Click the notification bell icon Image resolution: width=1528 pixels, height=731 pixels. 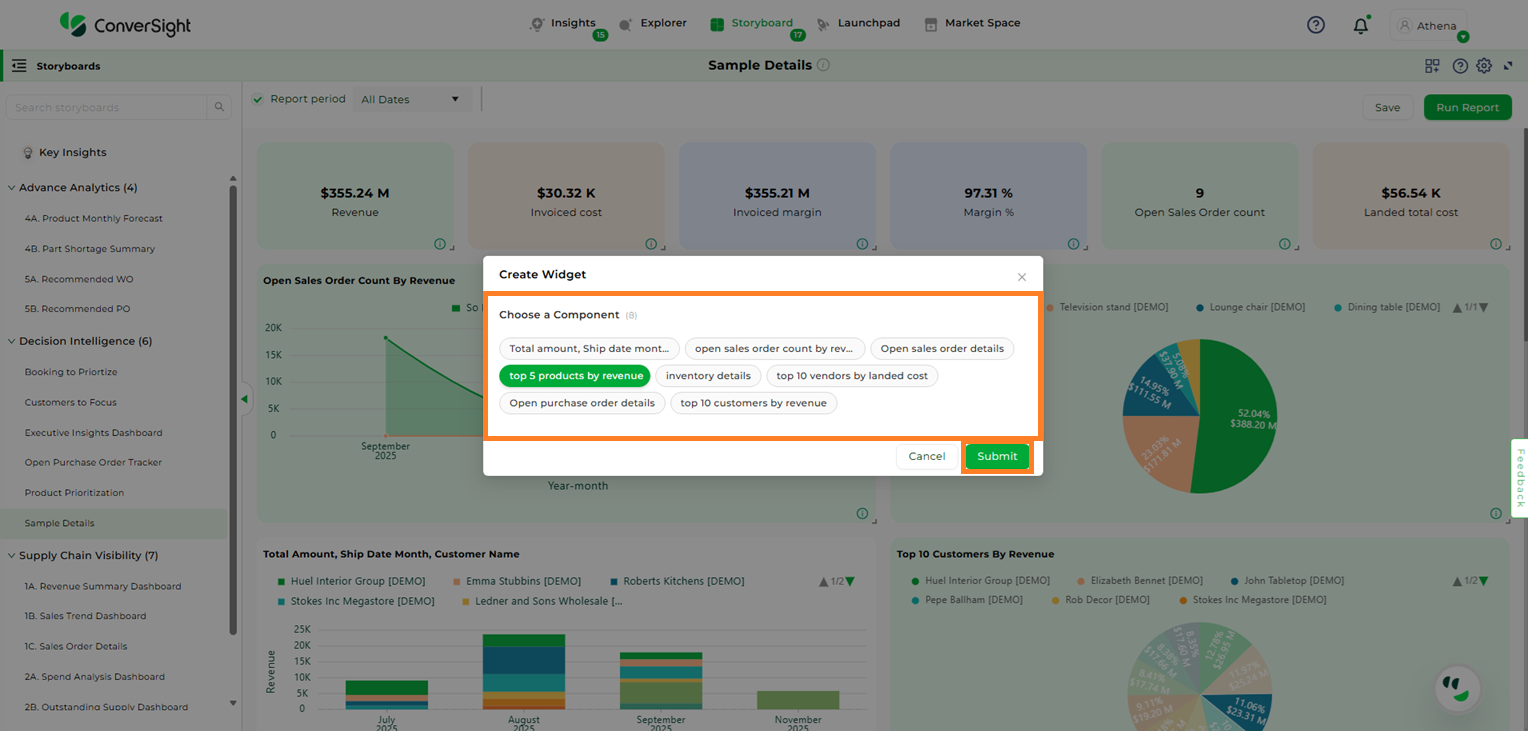coord(1360,26)
